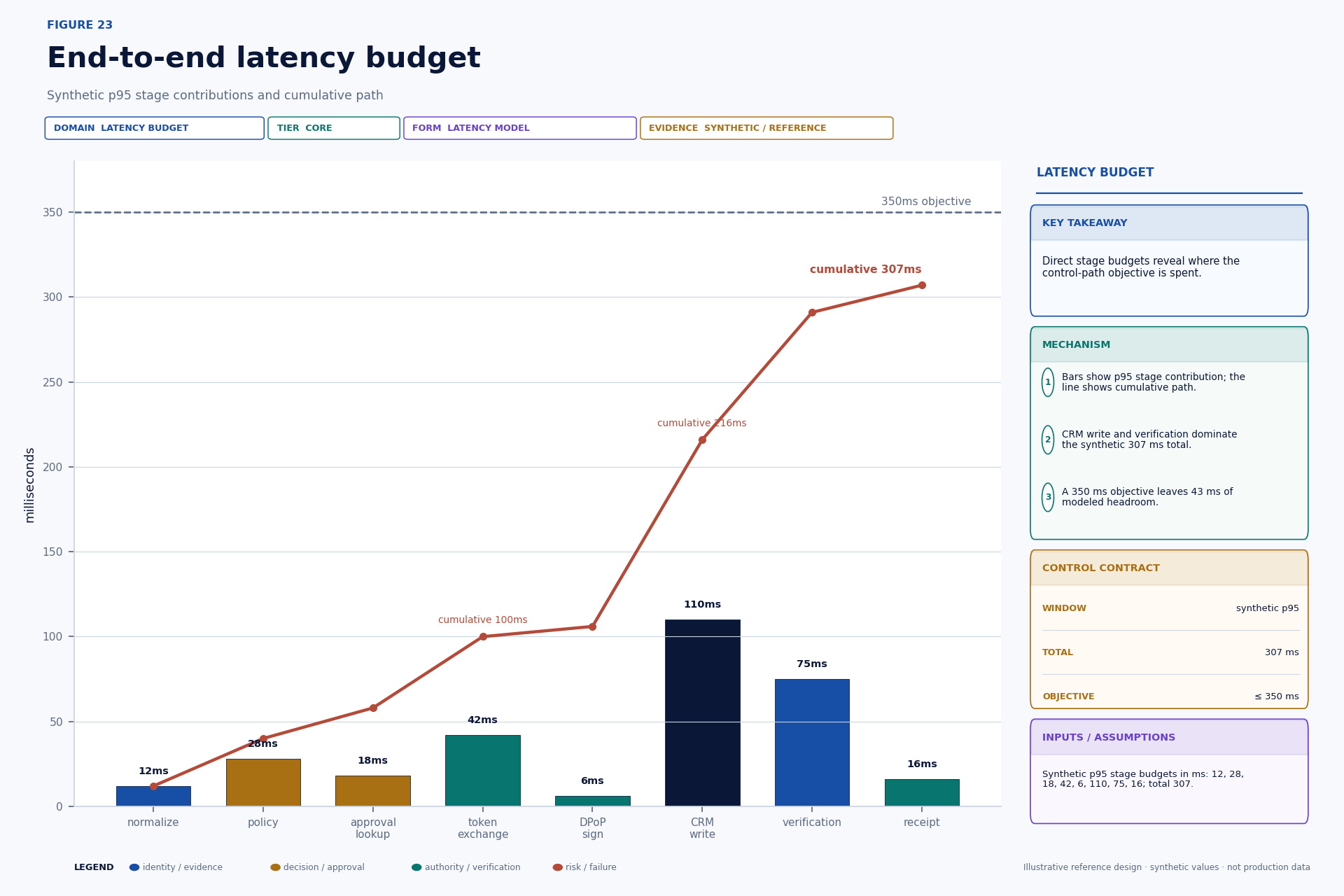Screen dimensions: 1344x896
Task: Click the "receipt" x-axis label
Action: [922, 822]
